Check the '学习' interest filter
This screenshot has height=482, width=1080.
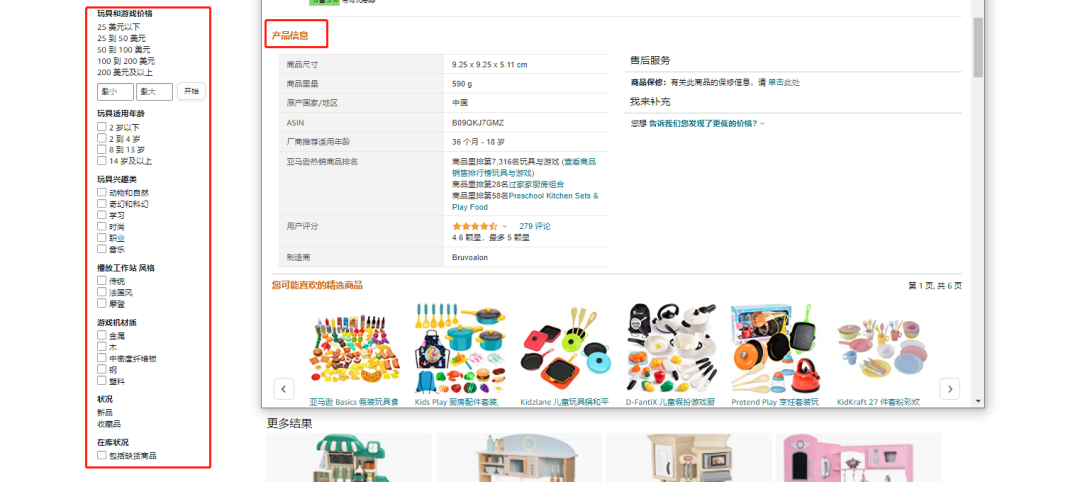pos(102,215)
